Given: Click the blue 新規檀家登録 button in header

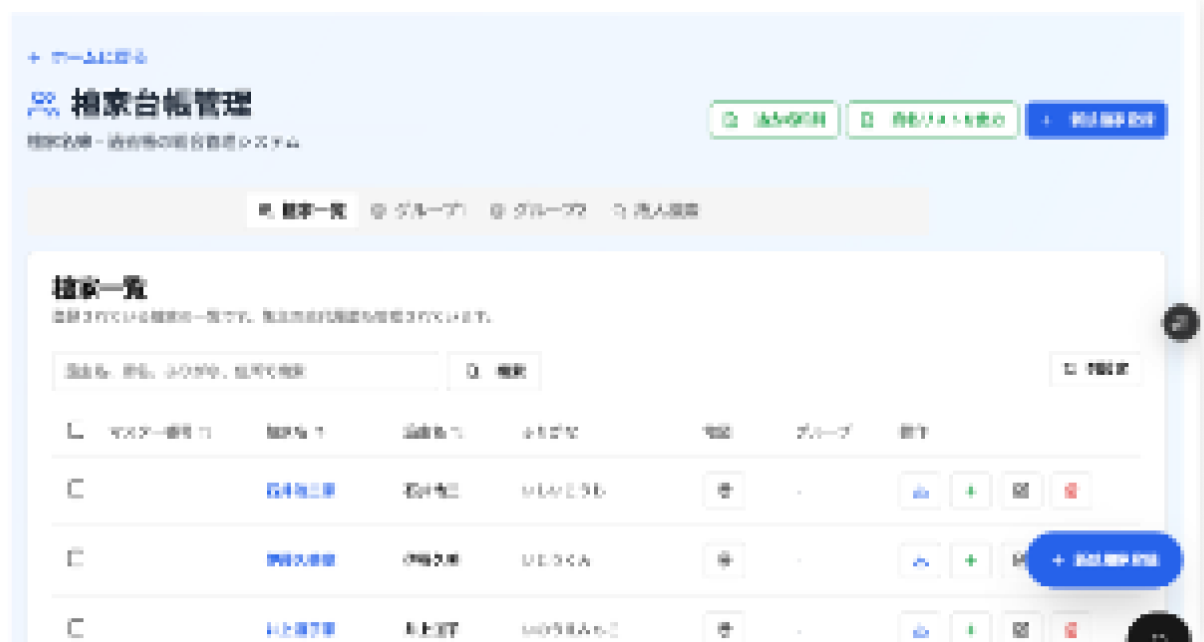Looking at the screenshot, I should (x=1096, y=120).
